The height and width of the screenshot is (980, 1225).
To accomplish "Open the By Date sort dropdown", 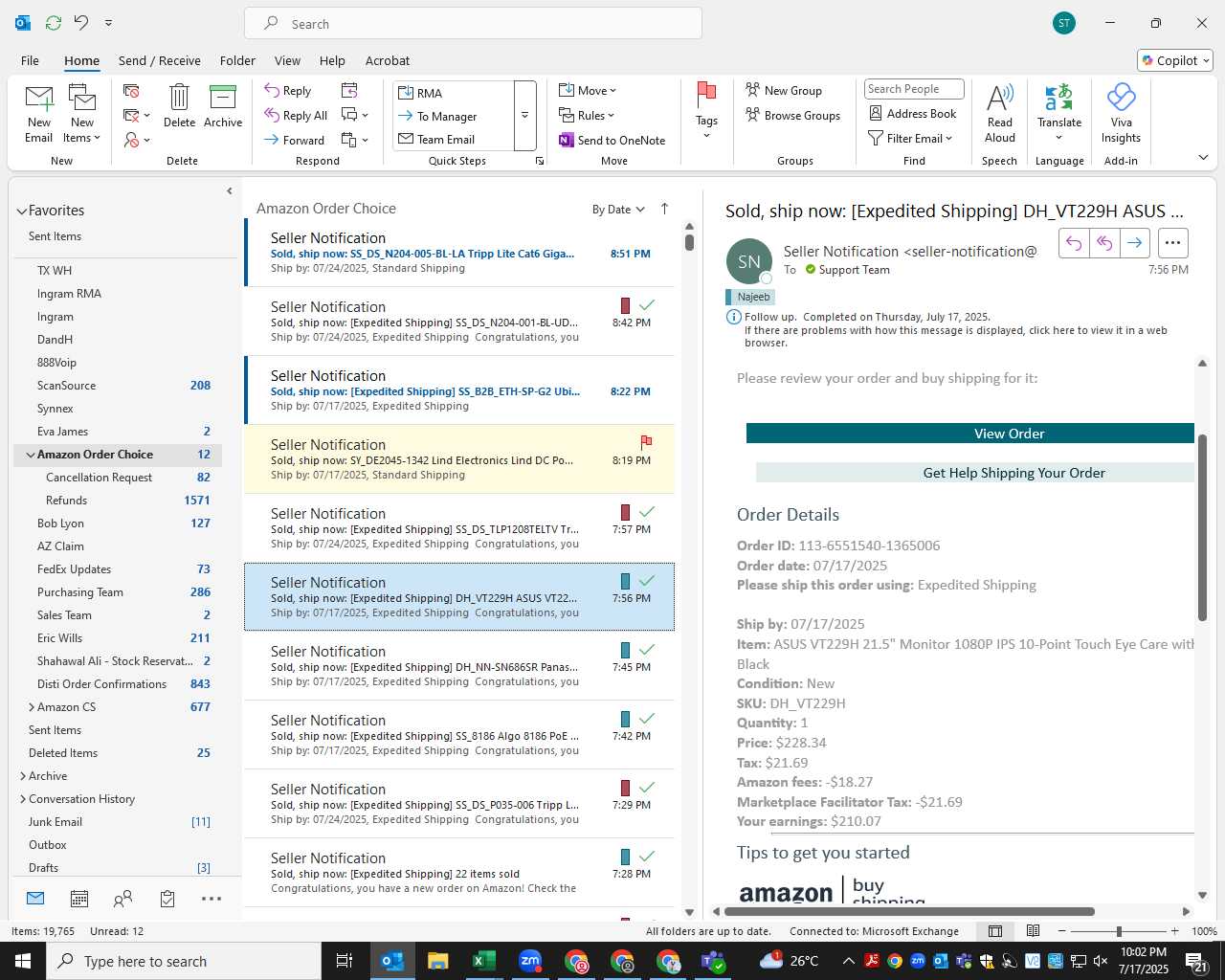I will click(x=618, y=210).
